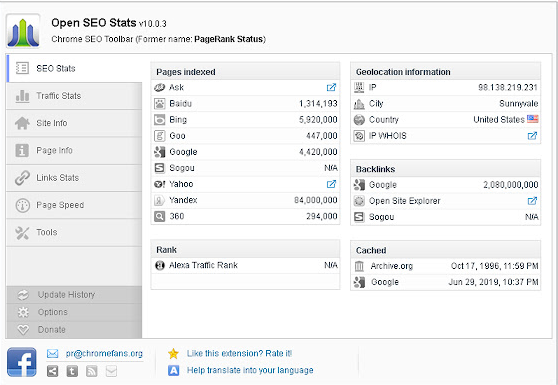Image resolution: width=558 pixels, height=385 pixels.
Task: Click the blue envelope icon by email address
Action: 52,354
